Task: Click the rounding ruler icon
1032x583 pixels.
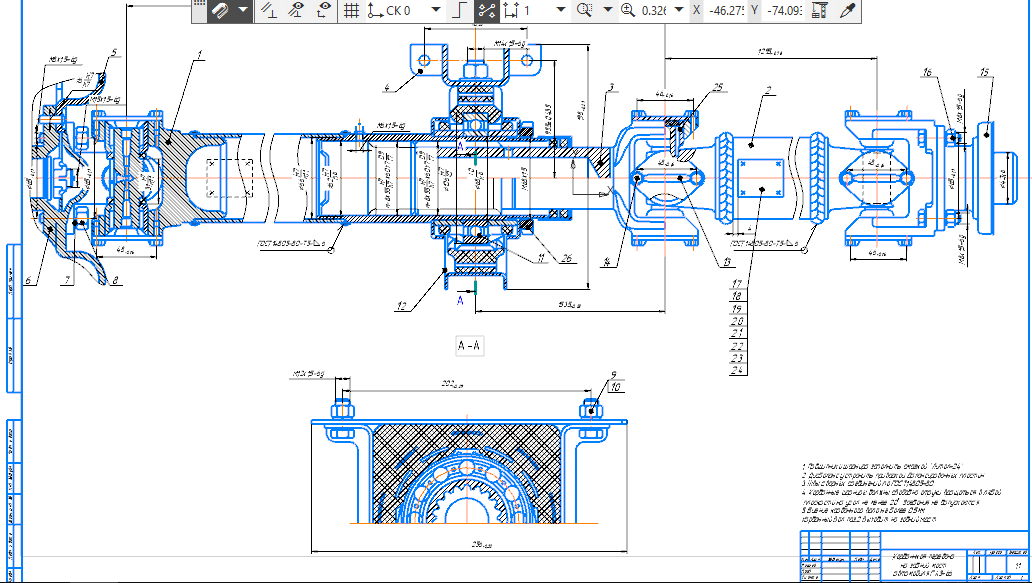Action: pos(819,11)
